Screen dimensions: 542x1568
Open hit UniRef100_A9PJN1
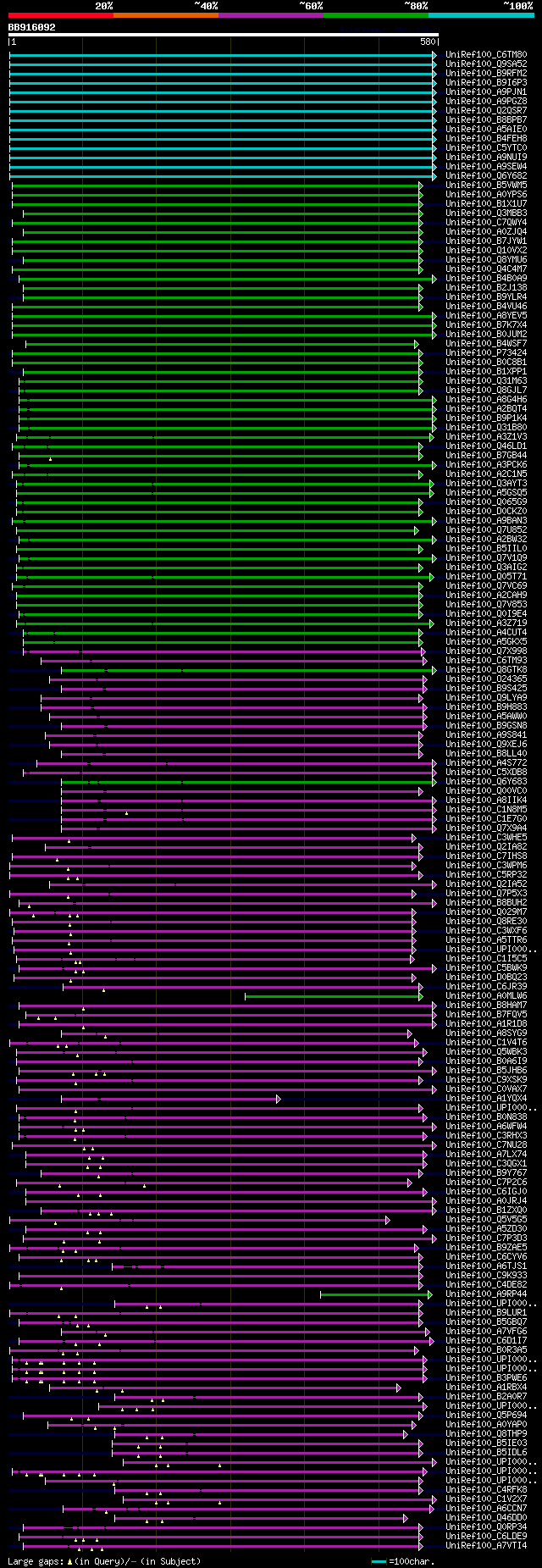click(x=486, y=92)
